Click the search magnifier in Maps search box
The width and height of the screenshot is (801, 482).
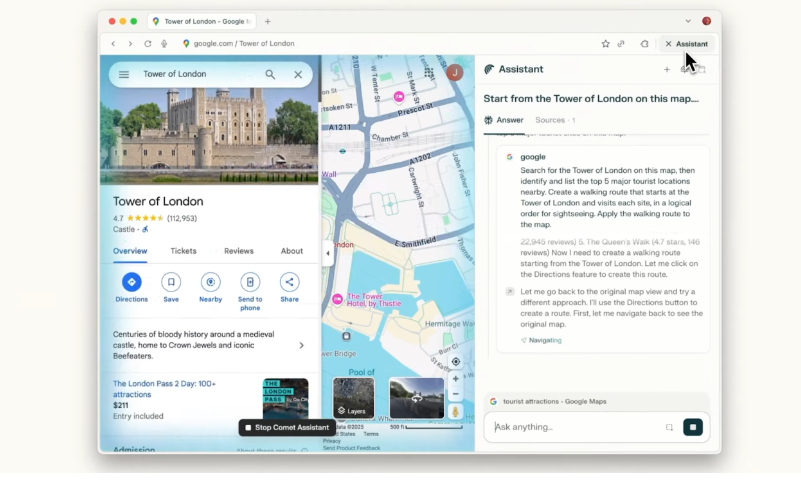pos(270,75)
